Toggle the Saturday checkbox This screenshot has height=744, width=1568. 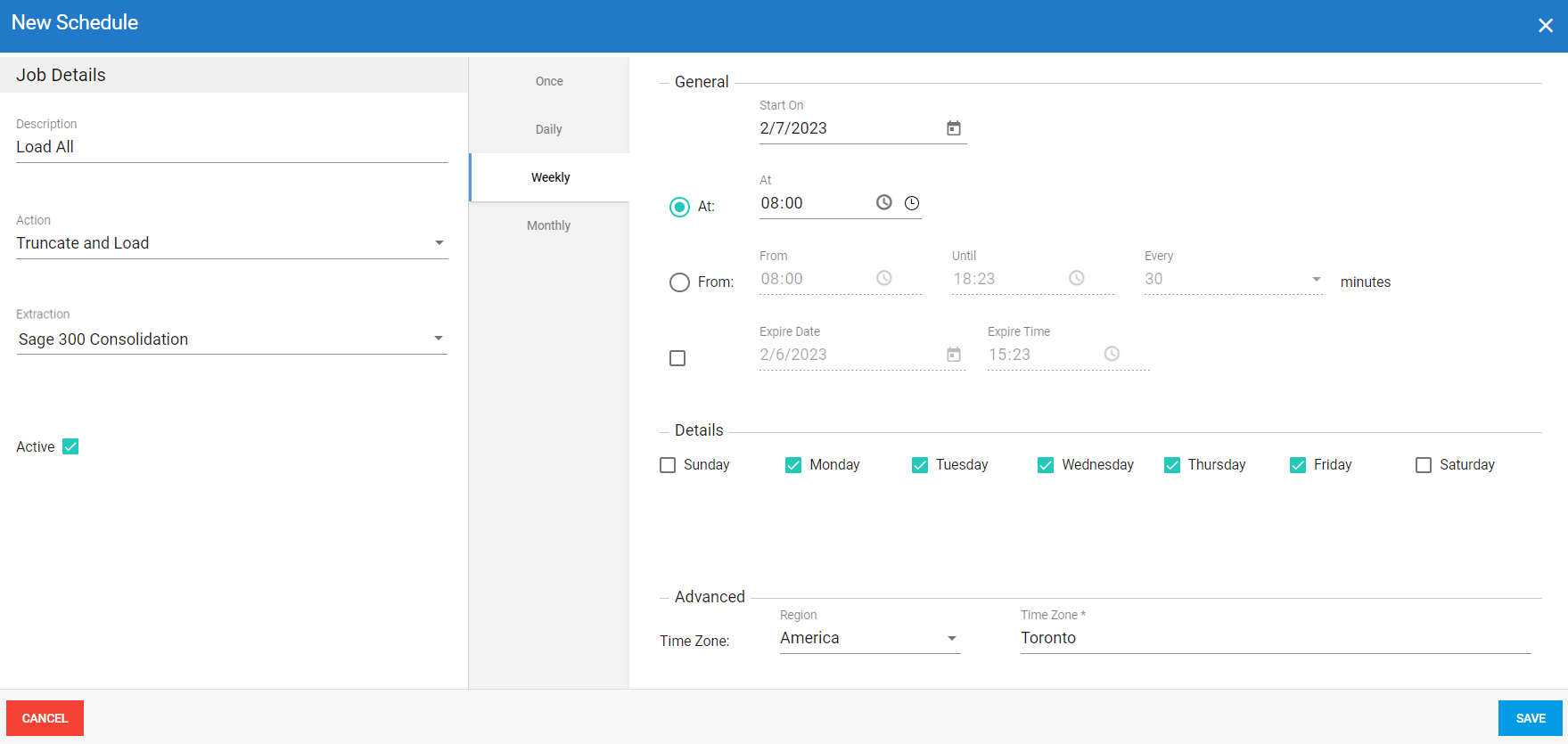point(1424,465)
